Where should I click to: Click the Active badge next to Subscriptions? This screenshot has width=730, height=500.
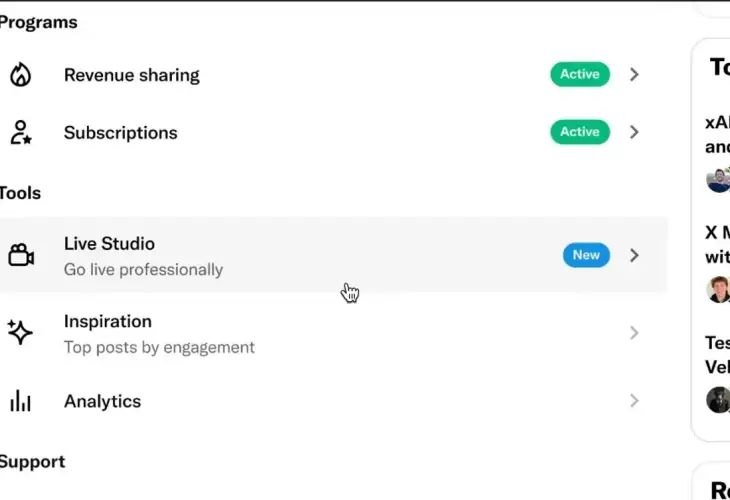tap(580, 132)
